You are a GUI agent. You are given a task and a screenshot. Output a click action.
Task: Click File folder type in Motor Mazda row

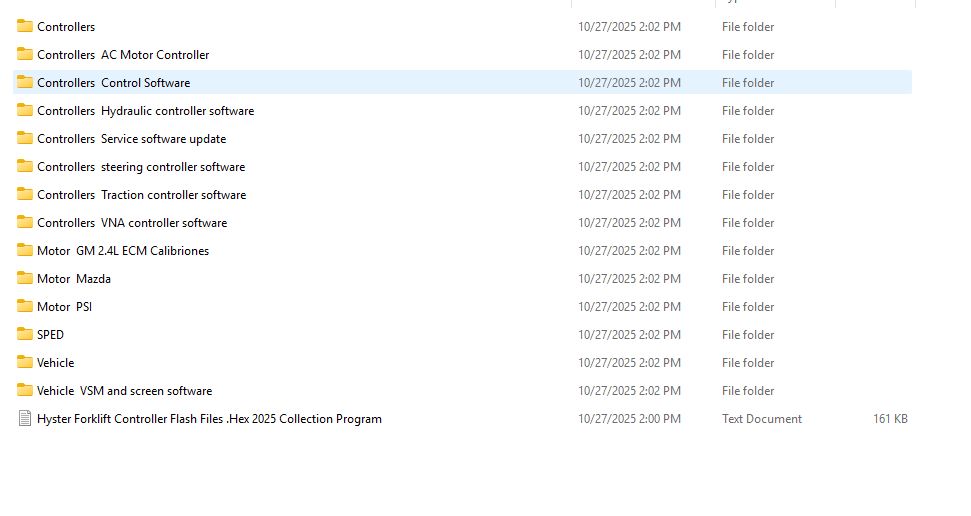tap(748, 279)
